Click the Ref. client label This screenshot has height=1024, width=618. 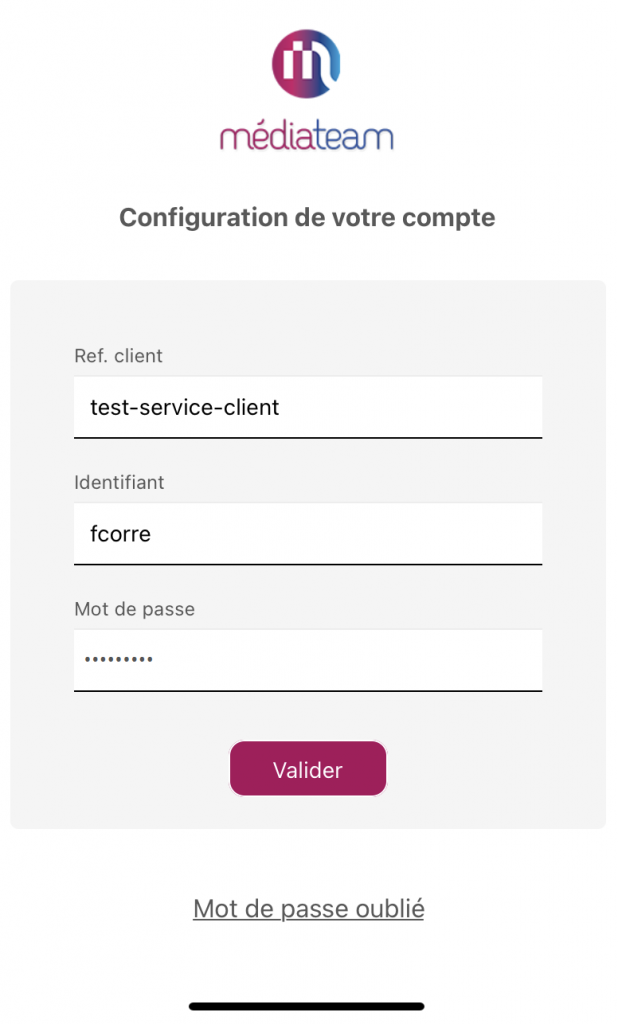click(118, 356)
